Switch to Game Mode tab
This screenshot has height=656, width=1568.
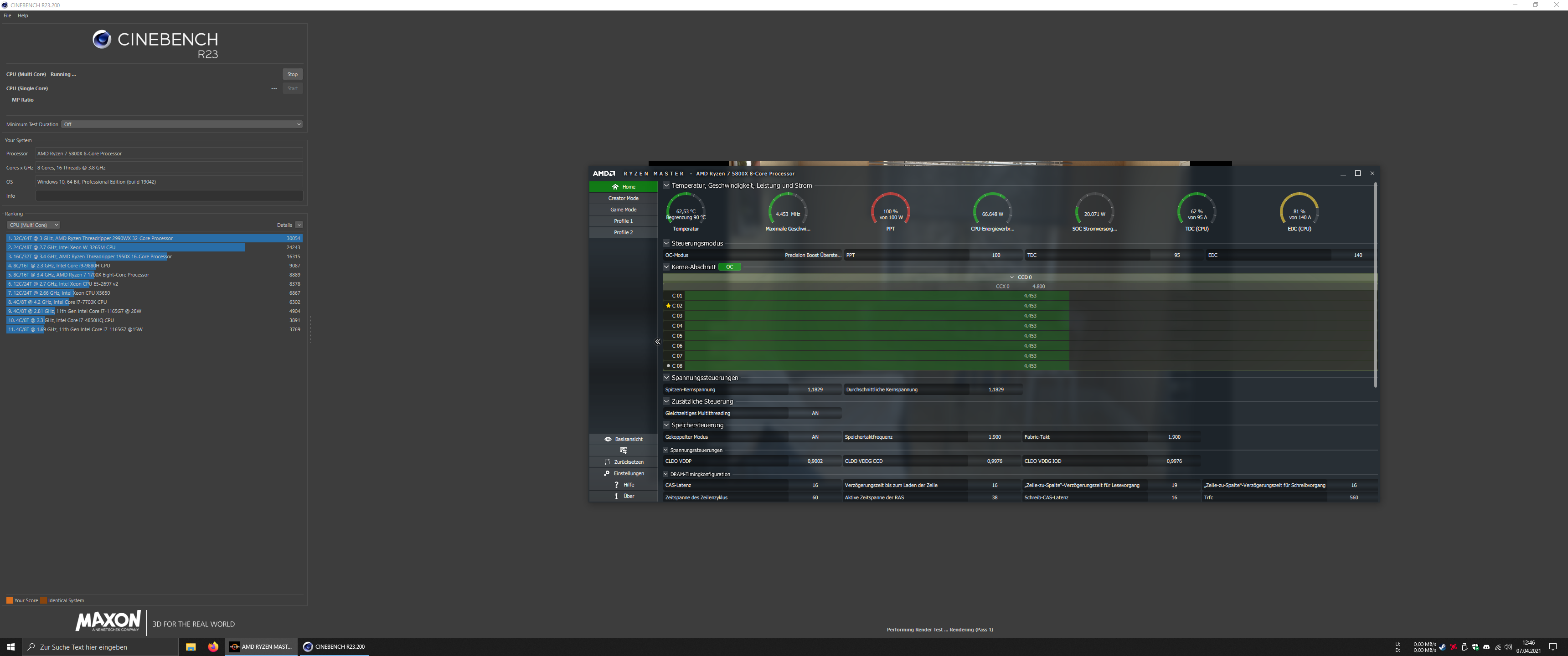pos(623,210)
